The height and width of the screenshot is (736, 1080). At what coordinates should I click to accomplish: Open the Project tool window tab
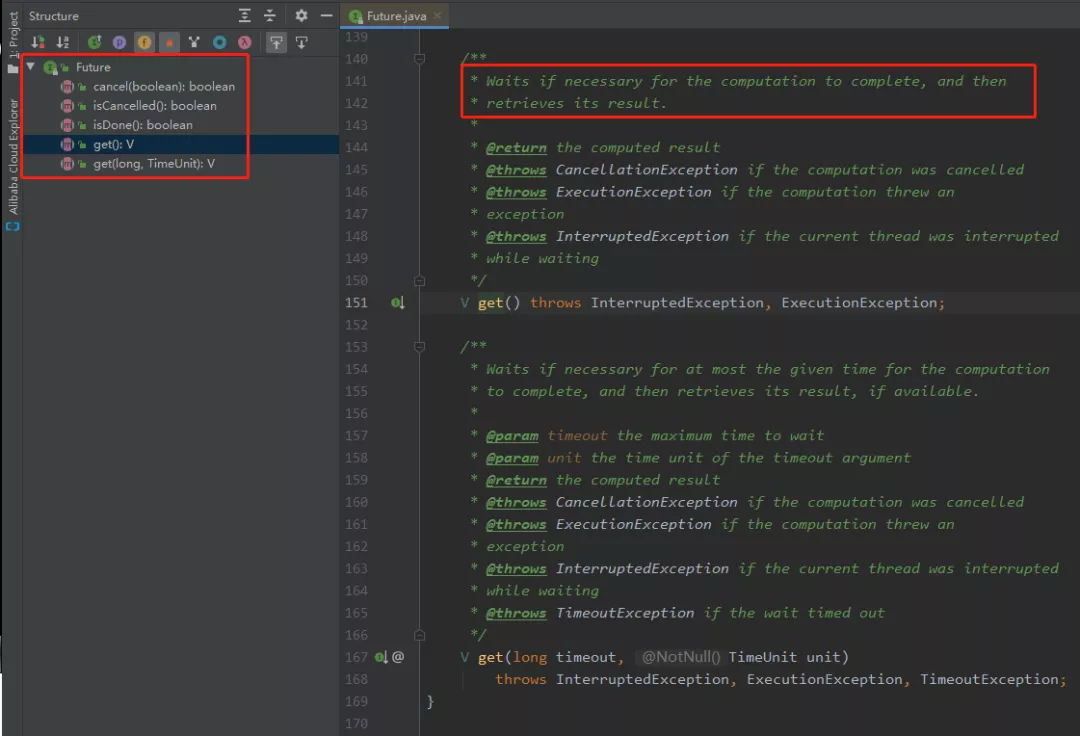point(13,34)
